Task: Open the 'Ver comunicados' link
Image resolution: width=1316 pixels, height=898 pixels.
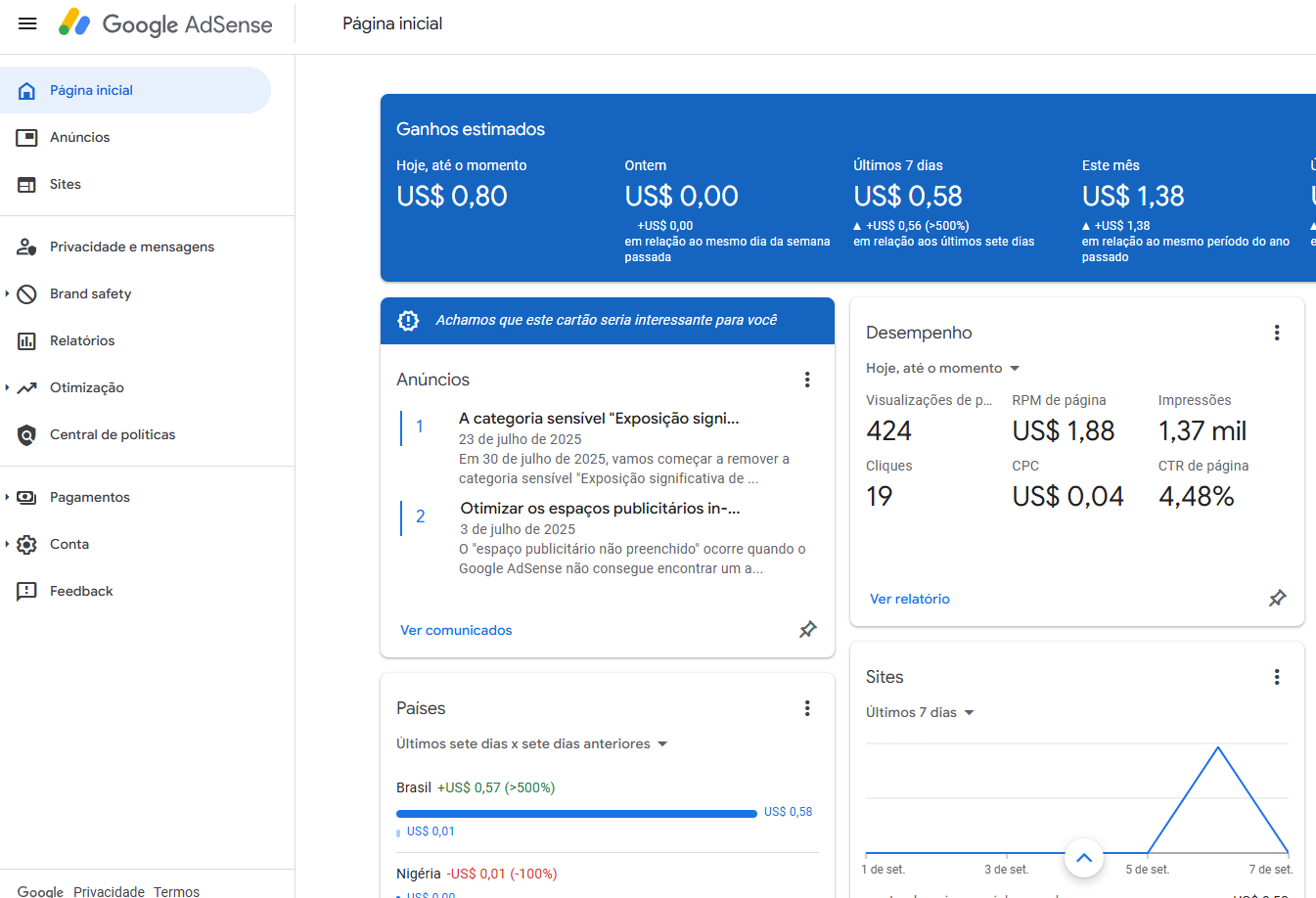Action: click(x=456, y=630)
